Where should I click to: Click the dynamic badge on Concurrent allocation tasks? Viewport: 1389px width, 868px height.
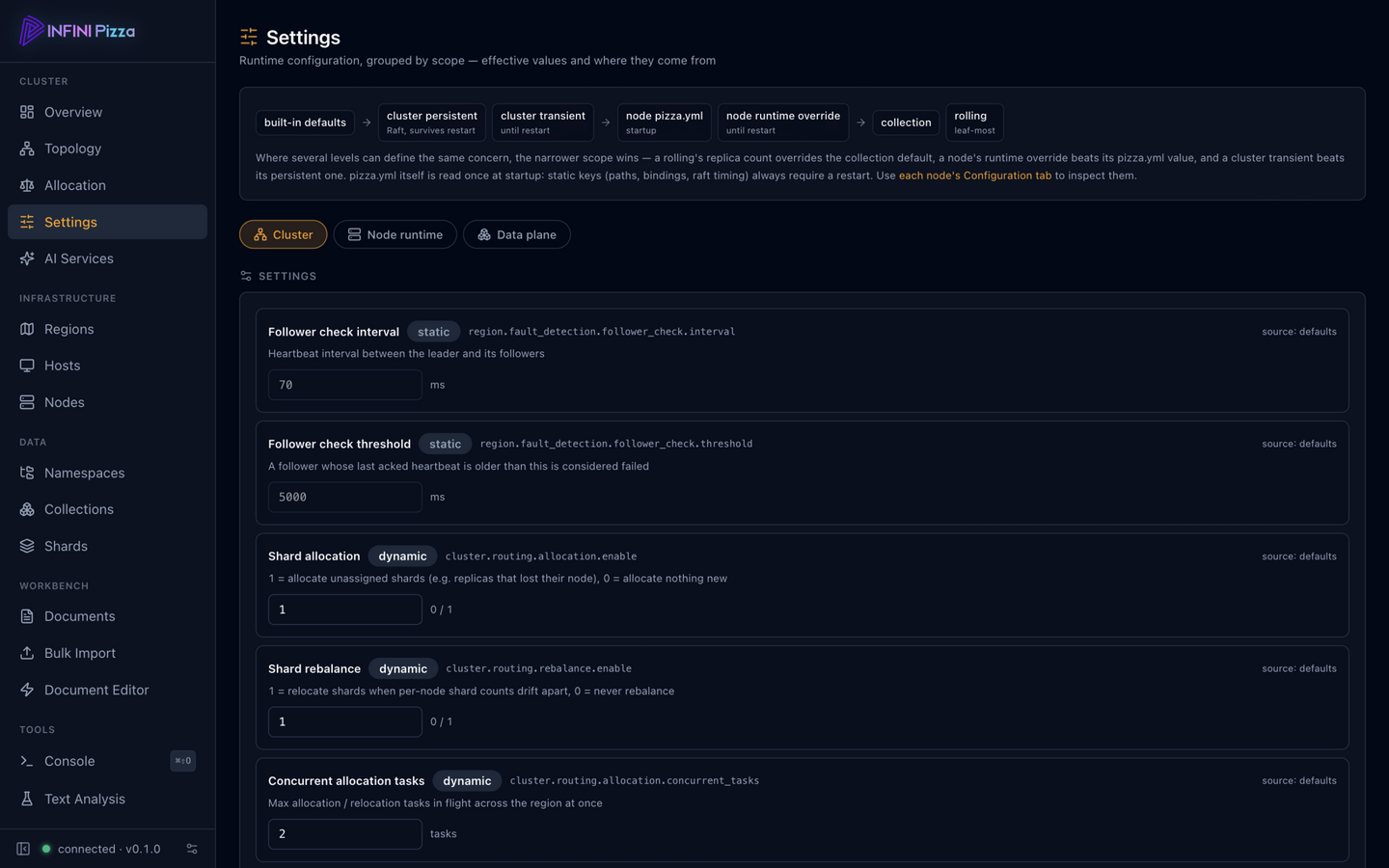point(467,781)
